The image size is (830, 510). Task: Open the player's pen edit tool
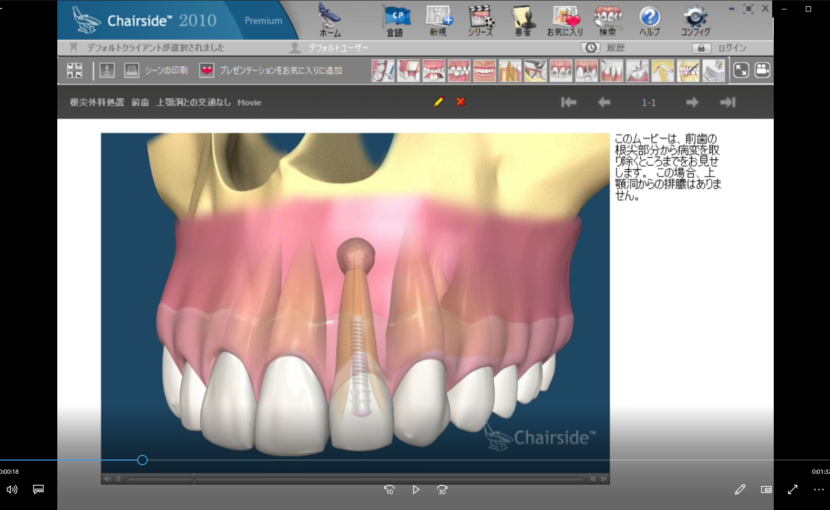tap(740, 490)
